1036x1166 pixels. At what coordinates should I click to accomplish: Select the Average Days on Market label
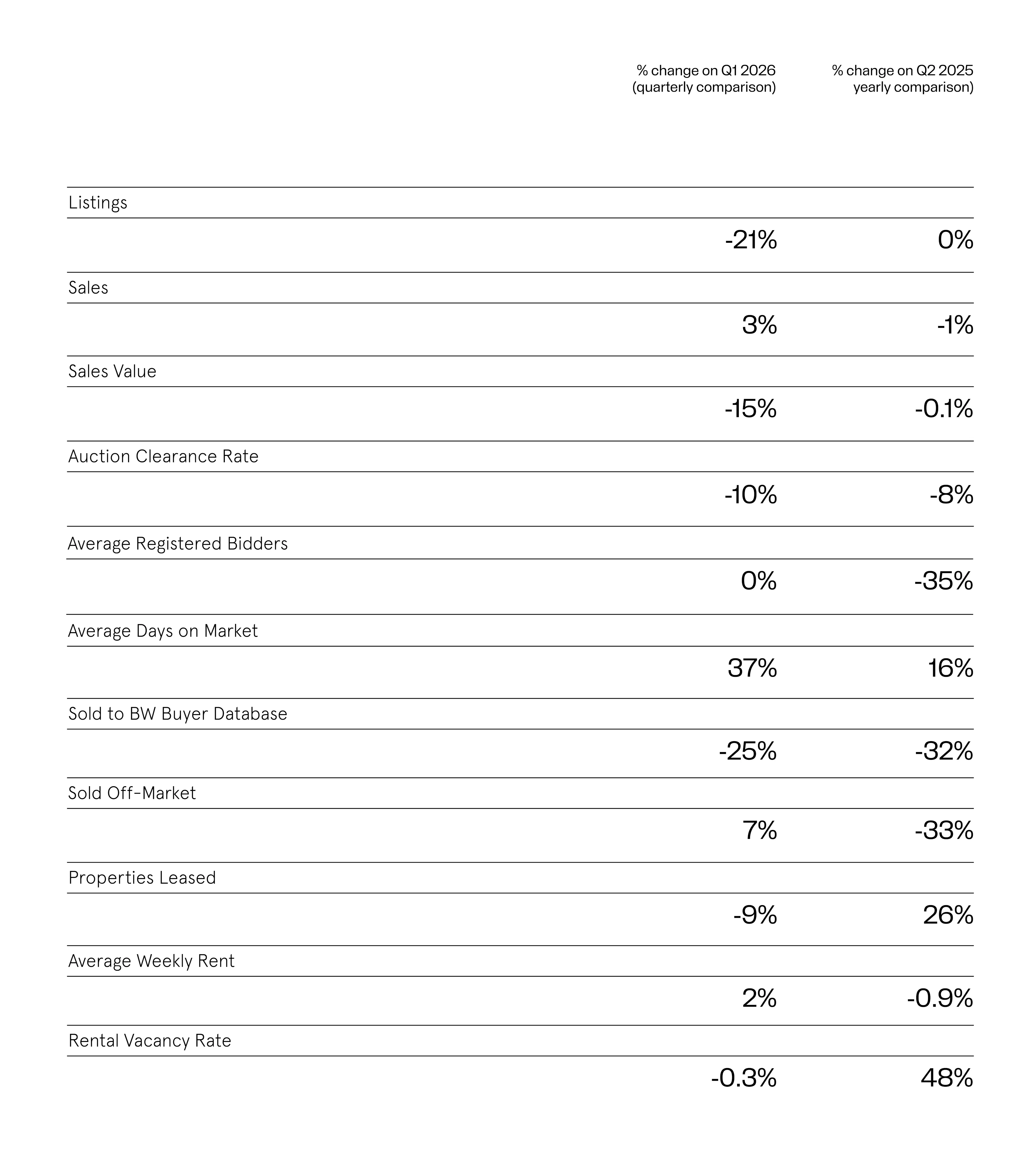(163, 631)
